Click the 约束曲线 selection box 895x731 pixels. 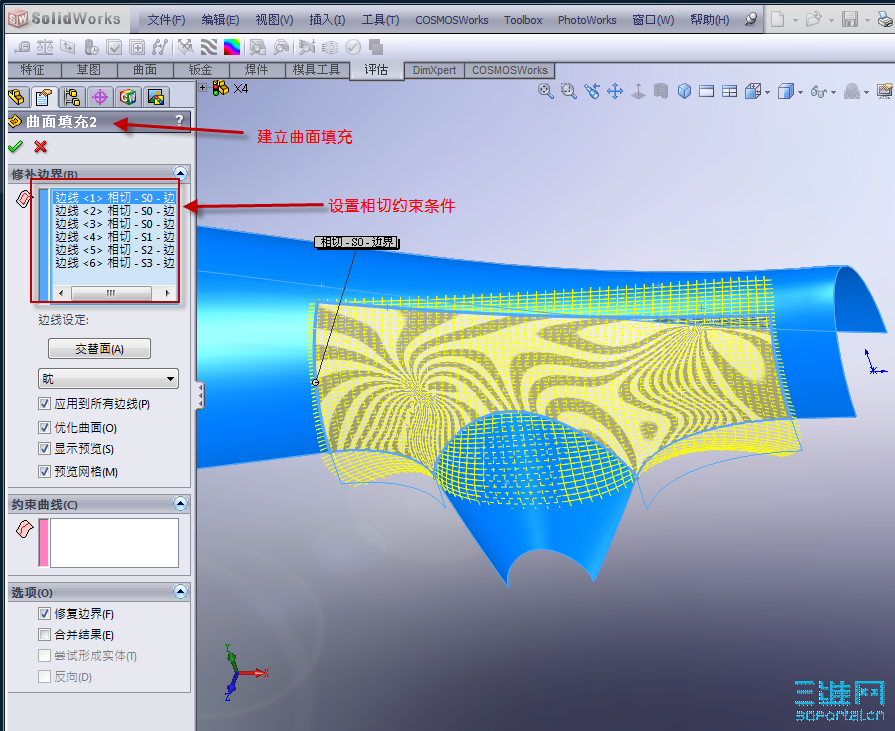(x=114, y=543)
